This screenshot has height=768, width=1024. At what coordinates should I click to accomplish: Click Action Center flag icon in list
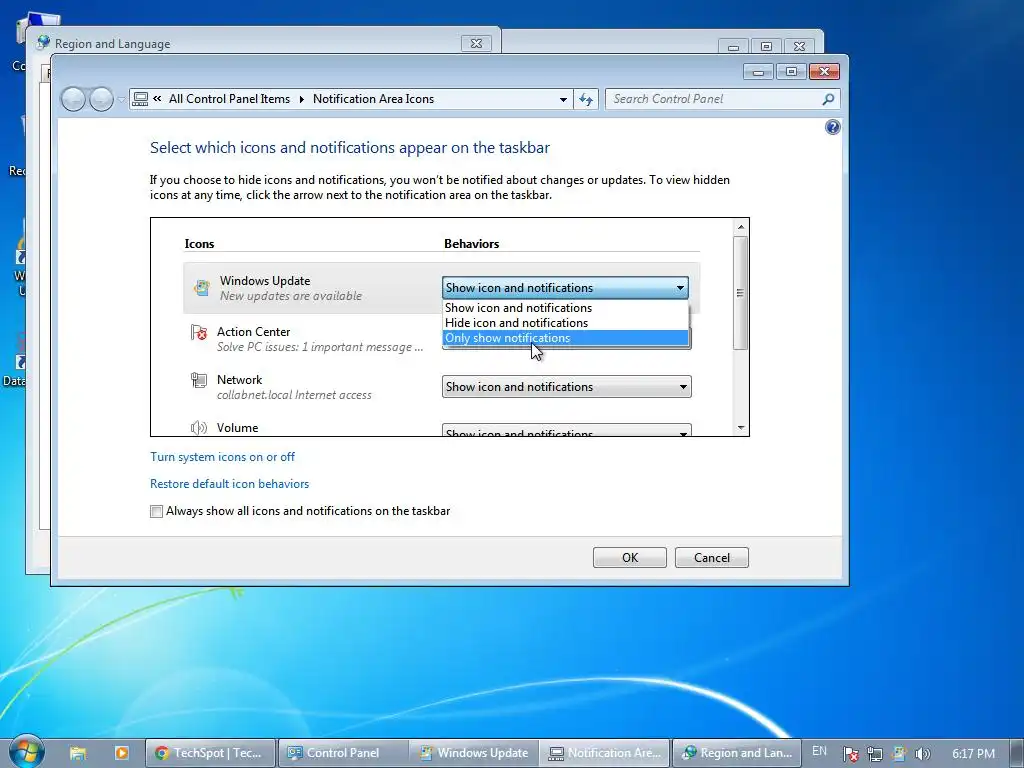199,333
